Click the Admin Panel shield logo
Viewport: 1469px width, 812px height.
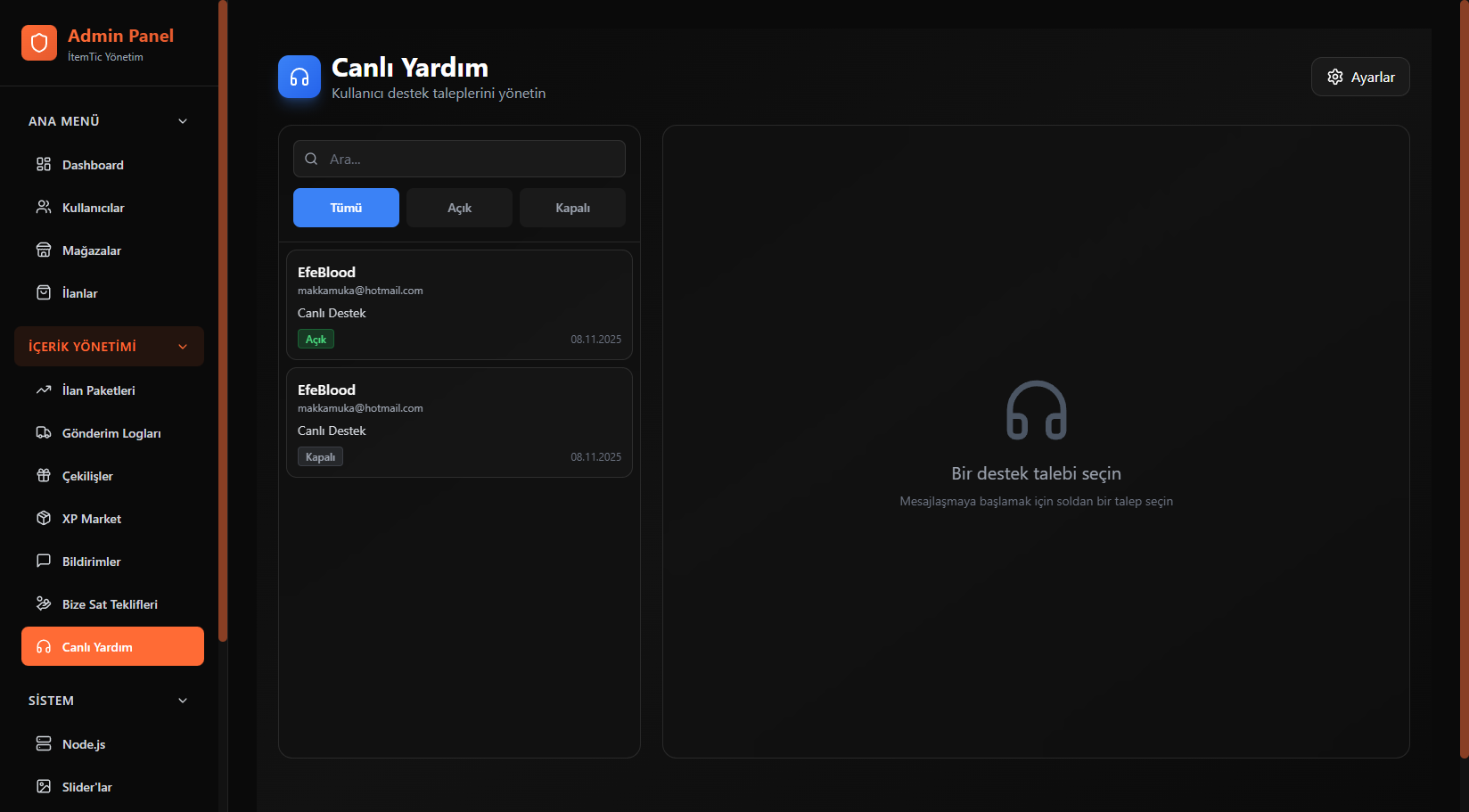point(39,43)
